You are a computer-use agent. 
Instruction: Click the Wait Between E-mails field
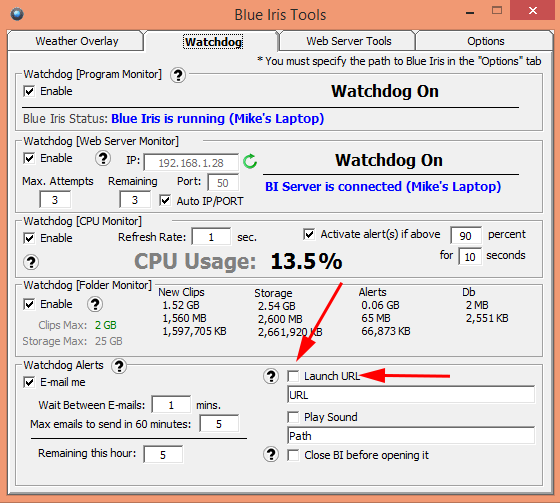[x=171, y=405]
